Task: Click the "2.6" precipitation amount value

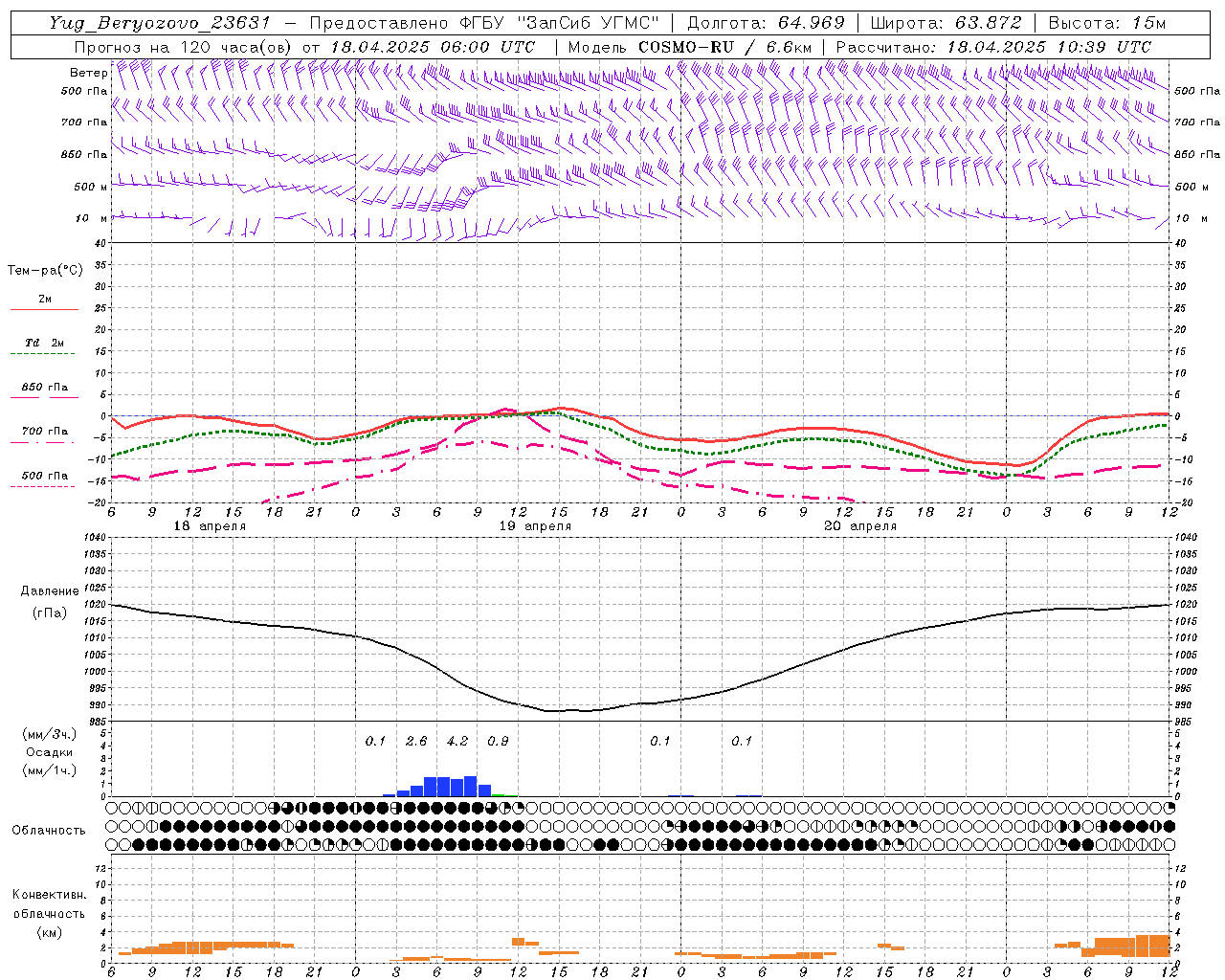Action: (x=416, y=742)
